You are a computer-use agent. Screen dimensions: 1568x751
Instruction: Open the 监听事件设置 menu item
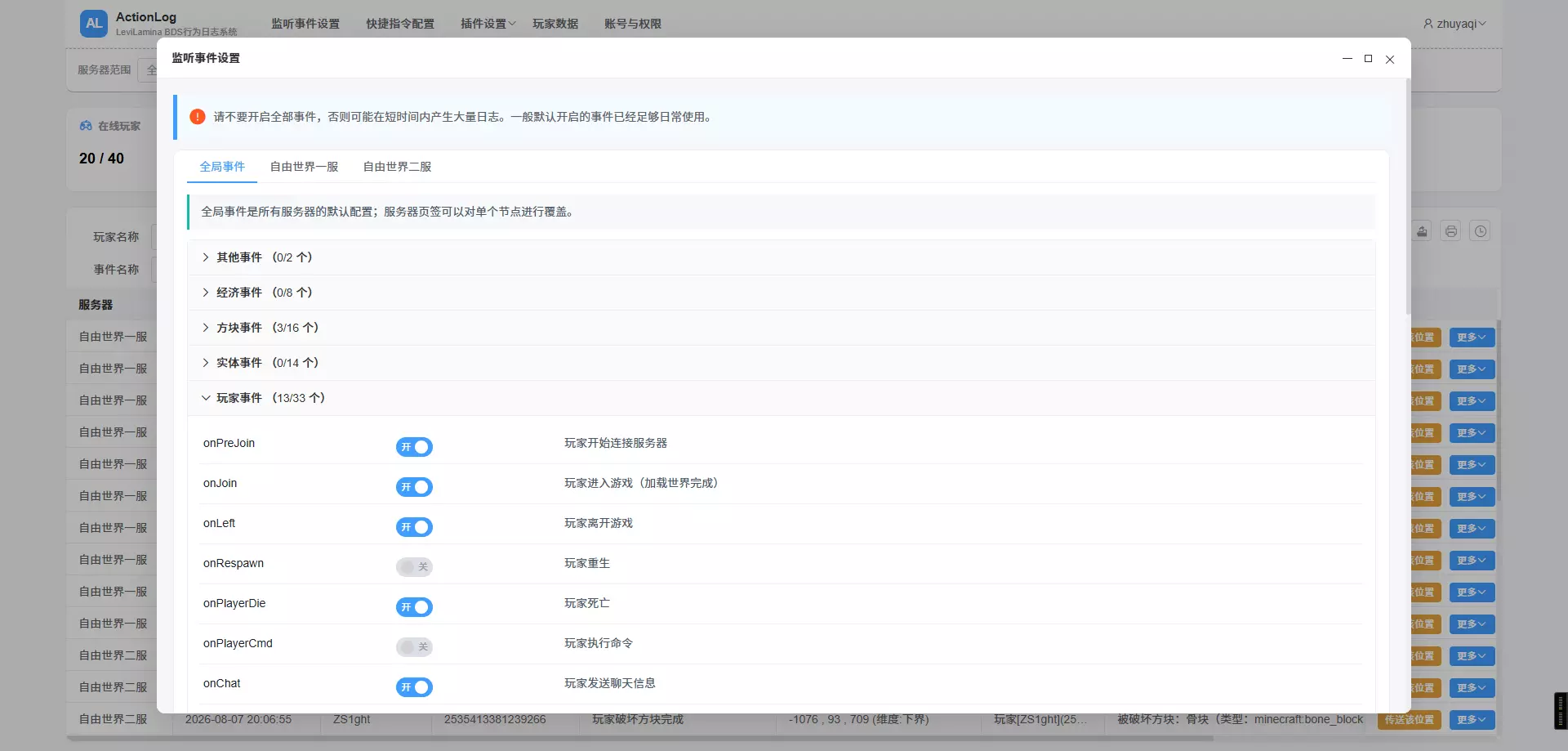pos(305,24)
